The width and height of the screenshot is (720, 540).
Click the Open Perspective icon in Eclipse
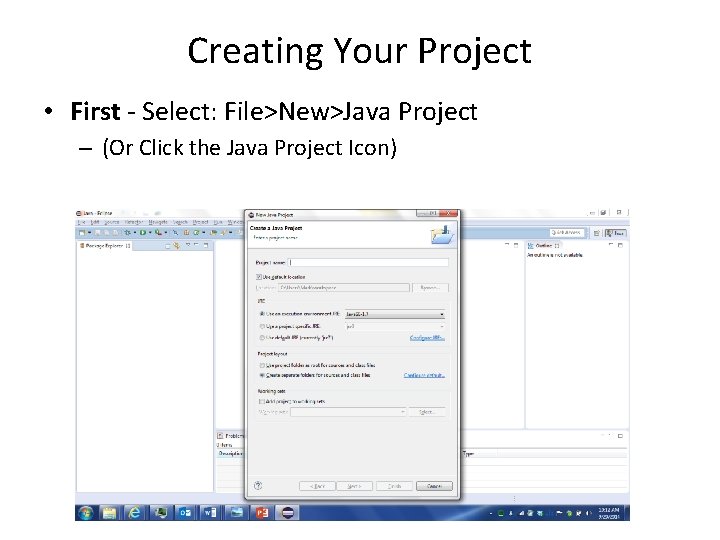click(x=596, y=233)
